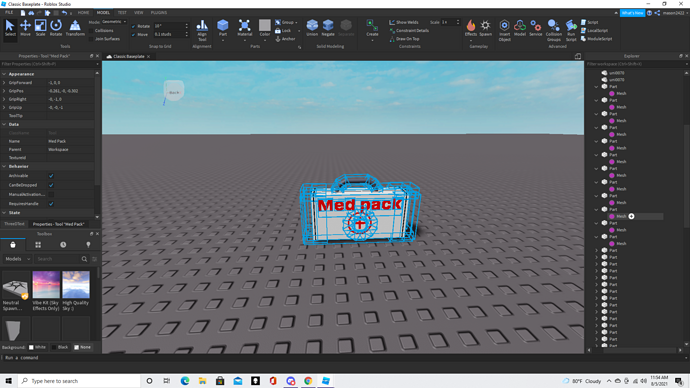
Task: Expand the State property section
Action: (4, 212)
